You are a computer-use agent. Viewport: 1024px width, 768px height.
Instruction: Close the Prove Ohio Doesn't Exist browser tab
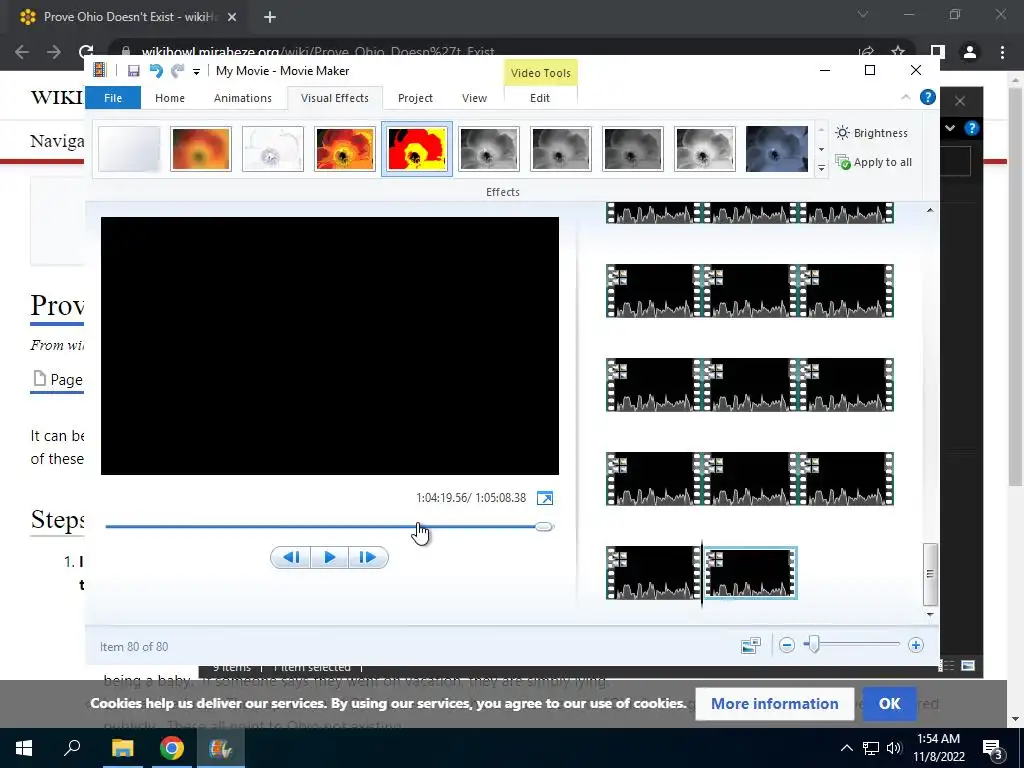pyautogui.click(x=232, y=17)
